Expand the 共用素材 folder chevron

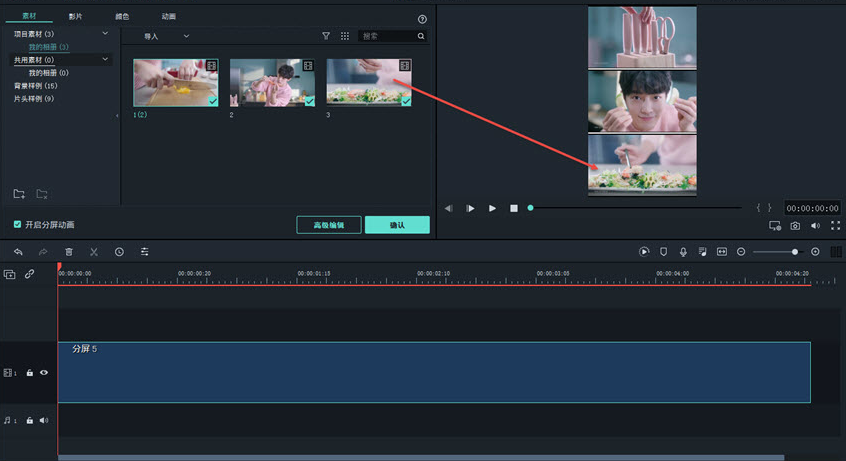(x=105, y=60)
